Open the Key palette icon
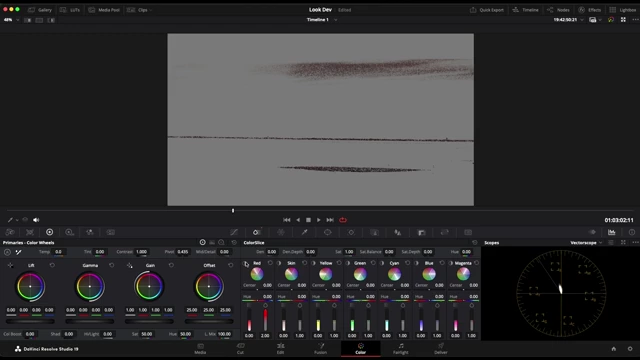Screen dimensions: 640x360 point(421,232)
